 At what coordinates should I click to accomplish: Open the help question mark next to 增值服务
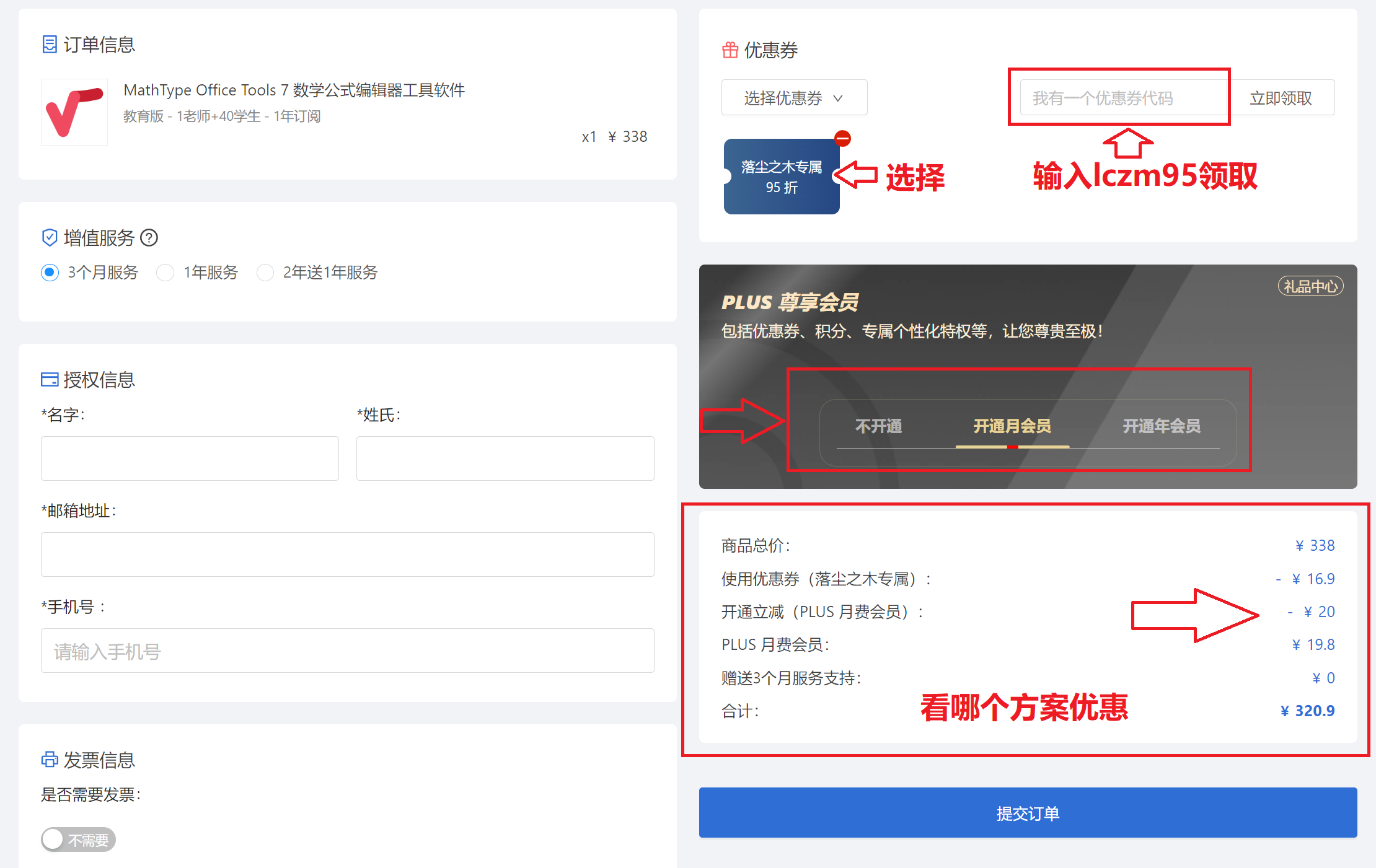click(x=149, y=237)
